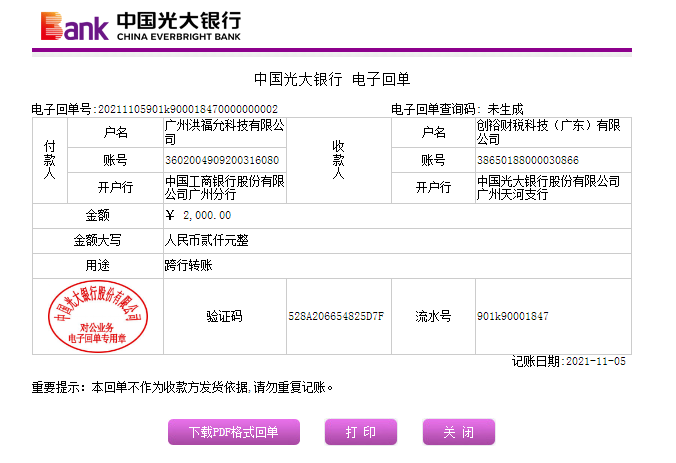This screenshot has width=676, height=463.
Task: Select payer name 广州洪福允科技有限公司
Action: click(x=225, y=132)
